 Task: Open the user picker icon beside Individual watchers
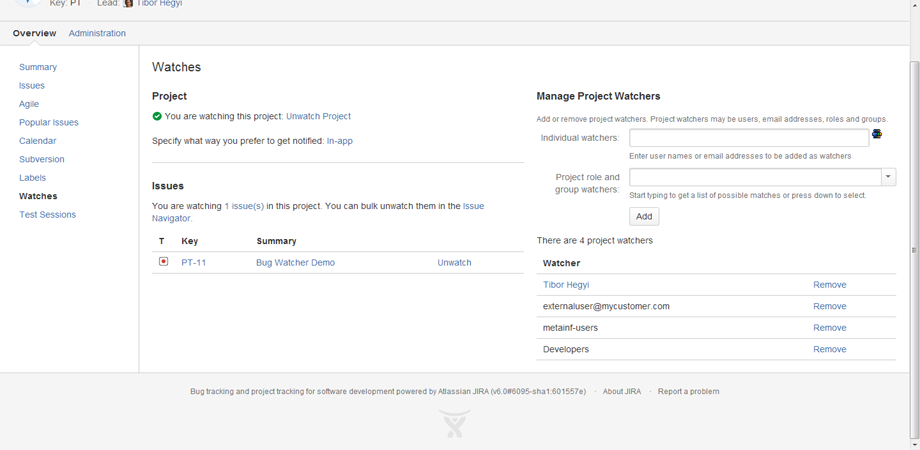877,134
